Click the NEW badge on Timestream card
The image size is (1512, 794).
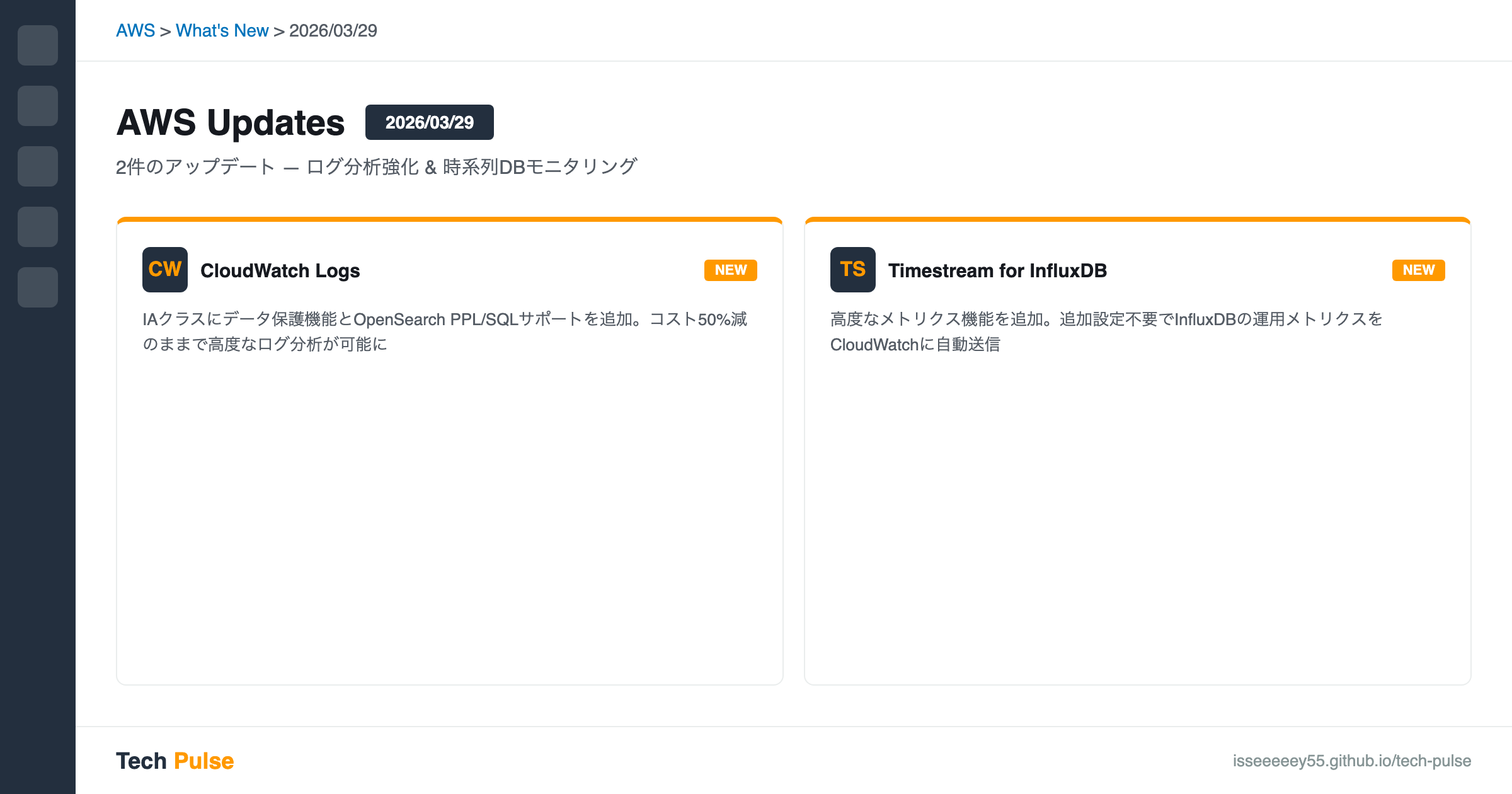tap(1419, 270)
